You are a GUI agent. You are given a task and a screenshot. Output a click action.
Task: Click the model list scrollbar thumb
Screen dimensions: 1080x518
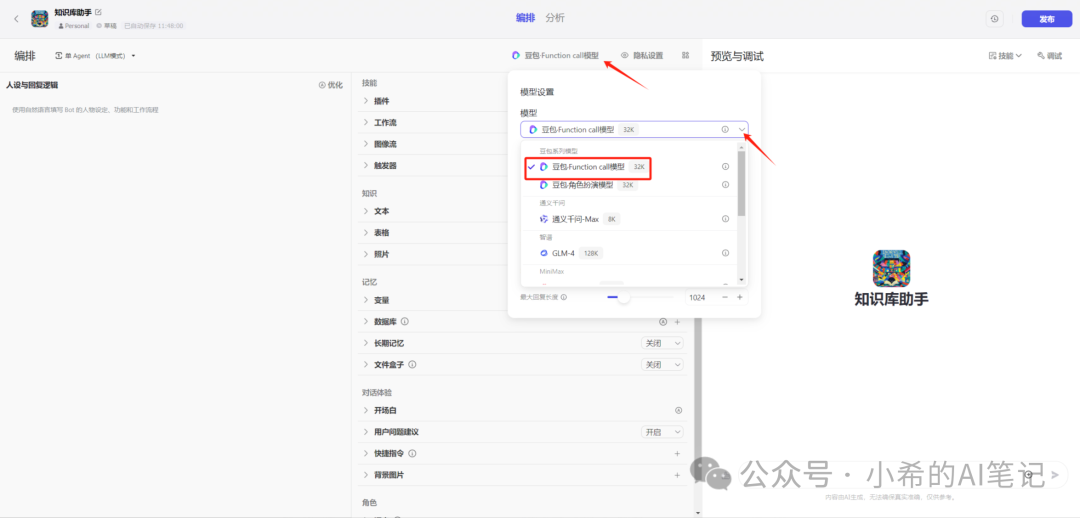pos(741,183)
